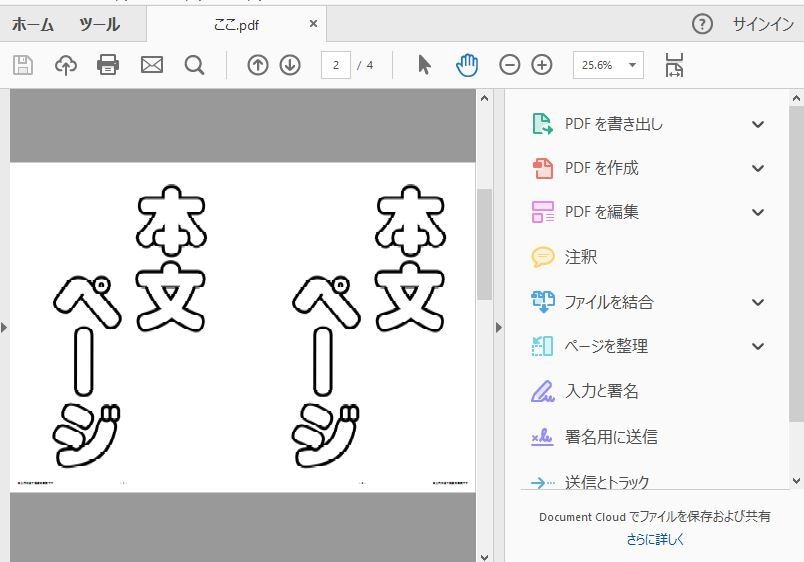Expand the PDF を作成 chevron
Image resolution: width=804 pixels, height=562 pixels.
(758, 168)
